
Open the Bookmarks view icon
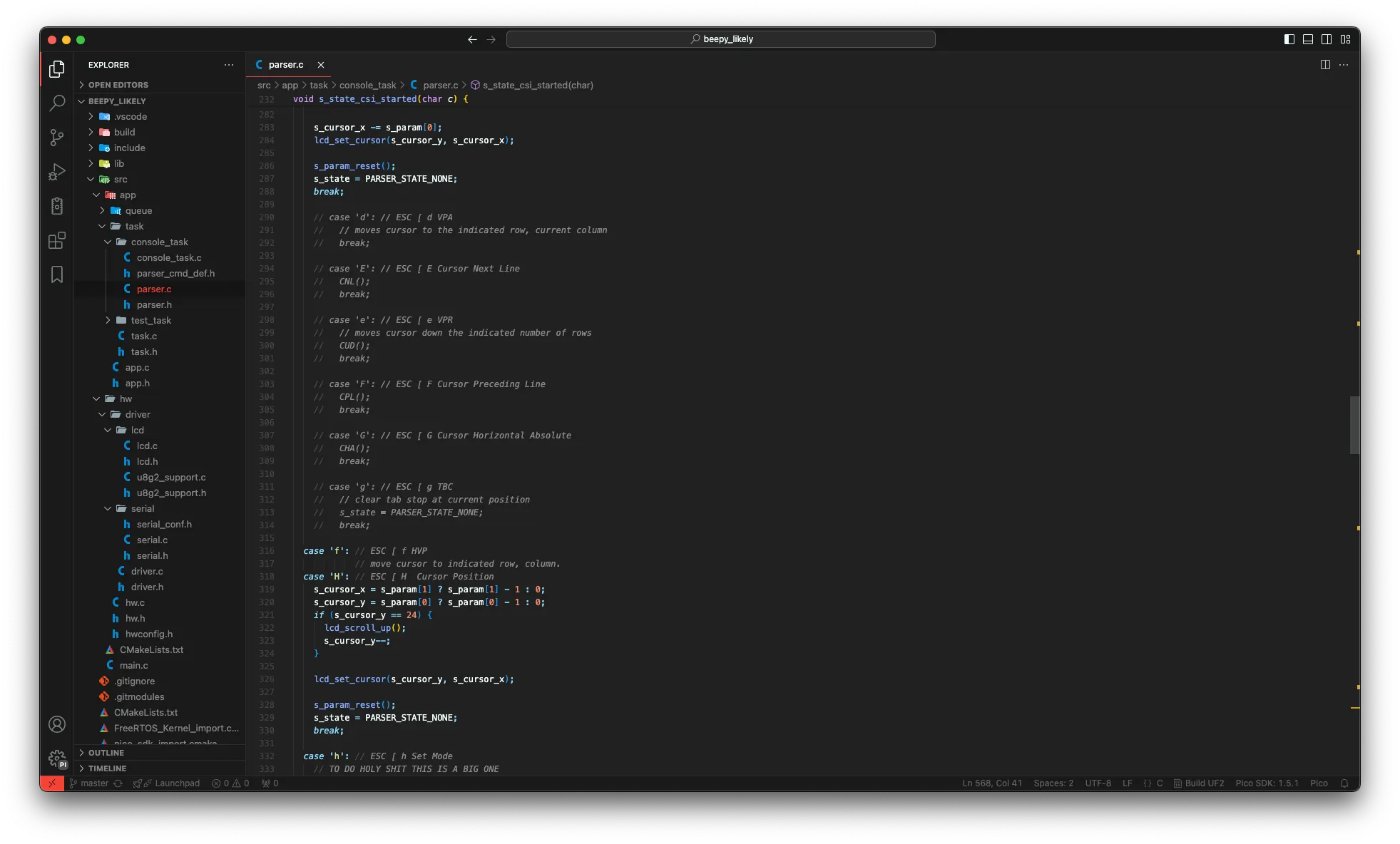pos(57,274)
